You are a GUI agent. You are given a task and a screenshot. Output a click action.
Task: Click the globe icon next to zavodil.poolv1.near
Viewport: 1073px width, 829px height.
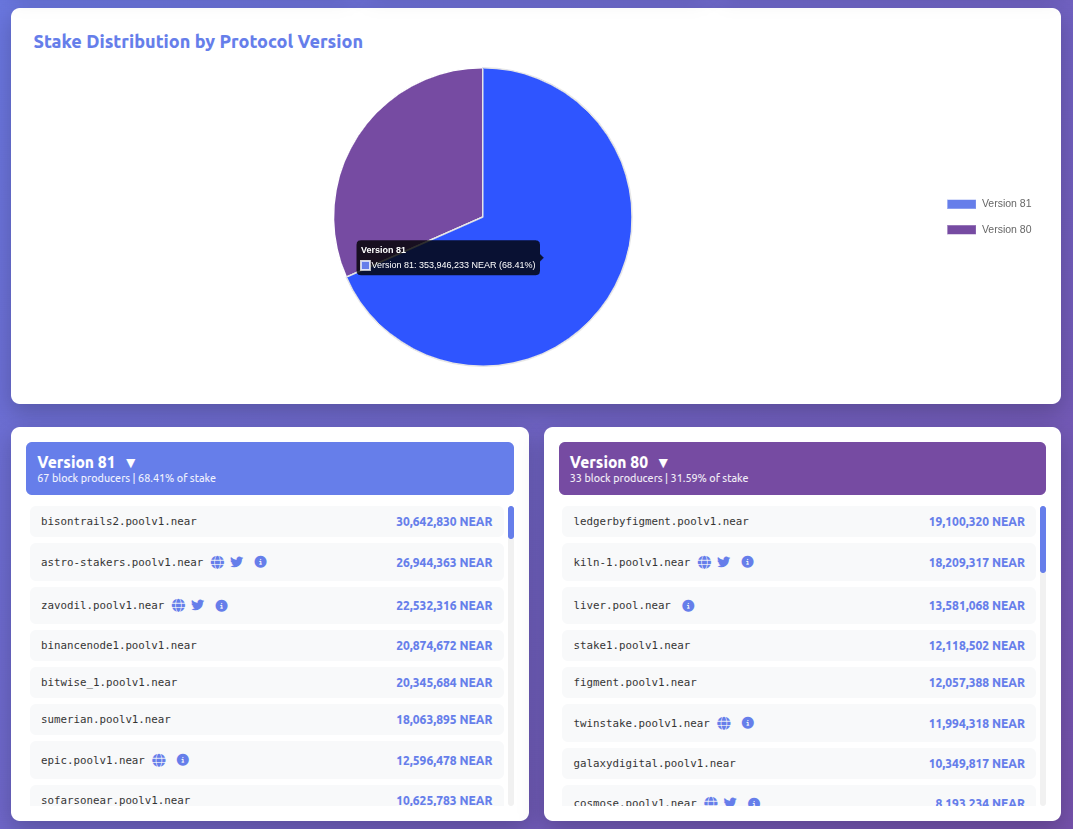coord(178,605)
